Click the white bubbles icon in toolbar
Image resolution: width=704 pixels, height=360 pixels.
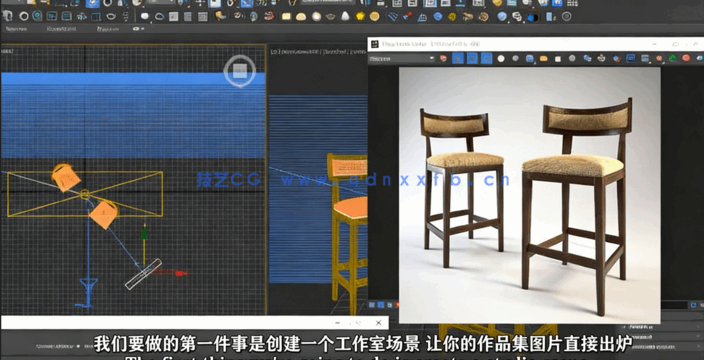[x=517, y=17]
